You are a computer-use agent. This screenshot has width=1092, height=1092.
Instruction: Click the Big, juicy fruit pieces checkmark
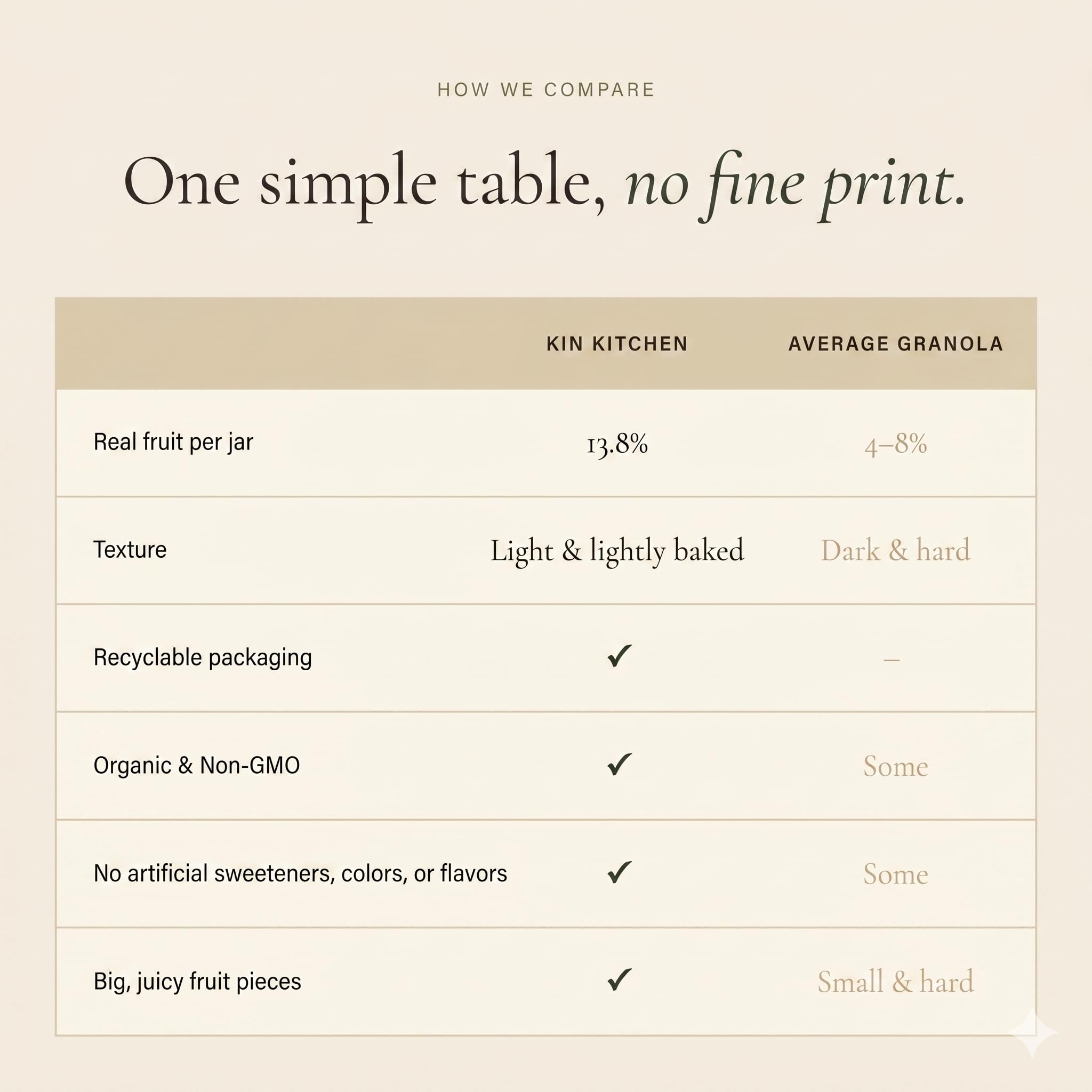coord(619,980)
